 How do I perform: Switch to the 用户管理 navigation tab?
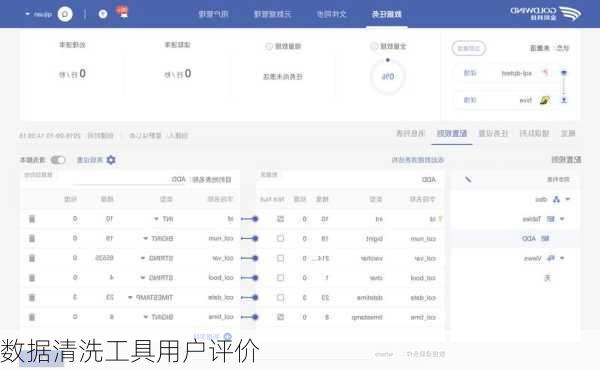click(x=214, y=14)
